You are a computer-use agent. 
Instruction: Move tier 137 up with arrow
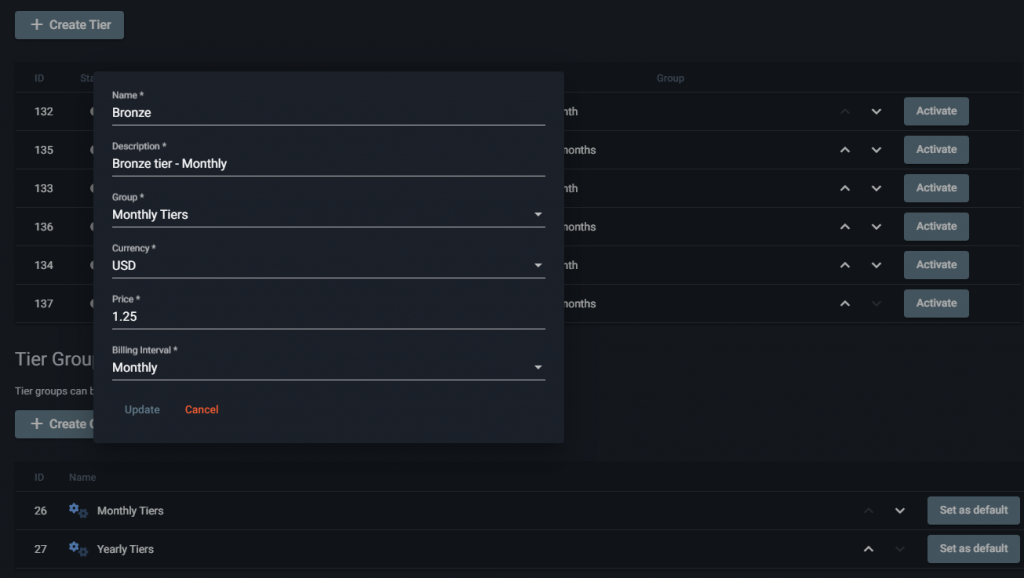point(845,304)
